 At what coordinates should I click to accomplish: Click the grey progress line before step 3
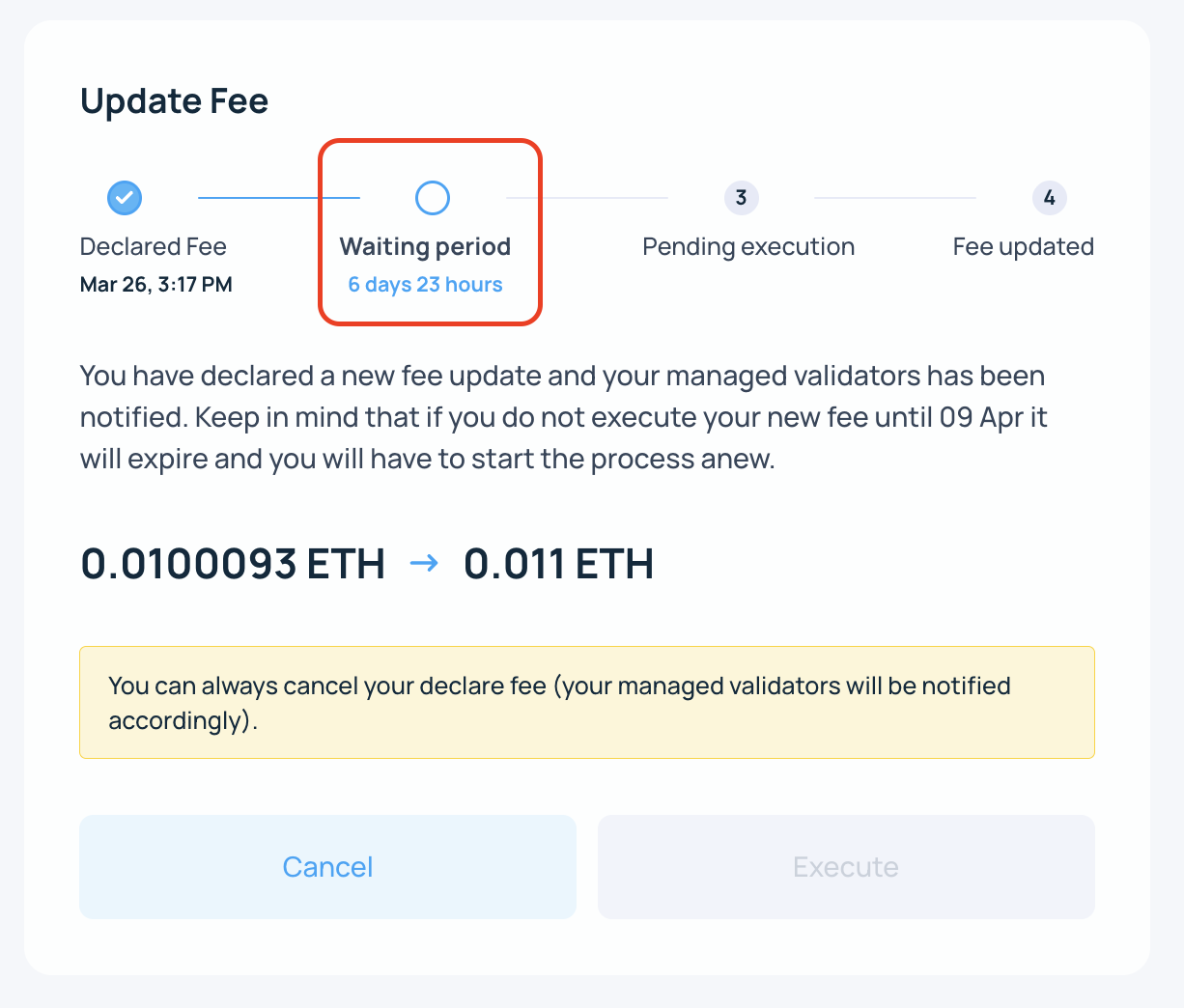(586, 198)
